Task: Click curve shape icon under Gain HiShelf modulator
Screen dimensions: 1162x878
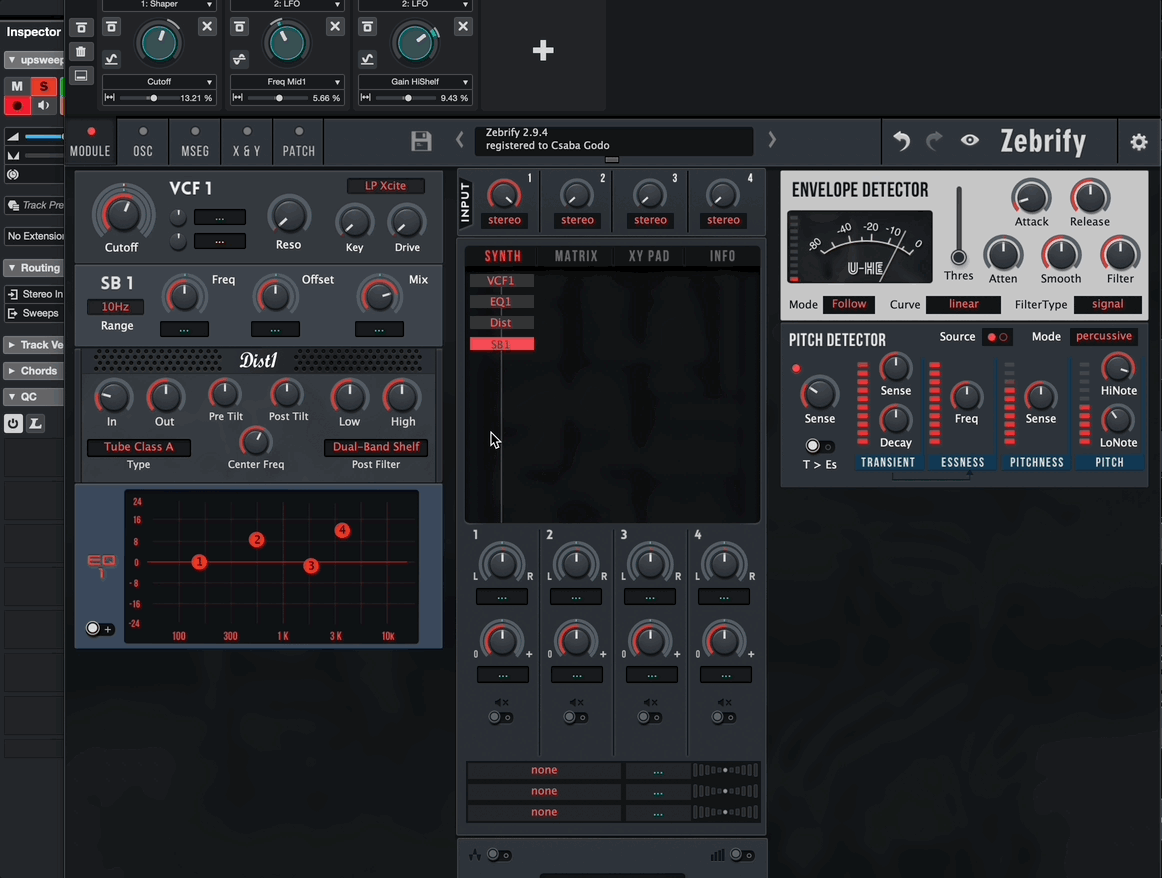Action: pos(368,59)
